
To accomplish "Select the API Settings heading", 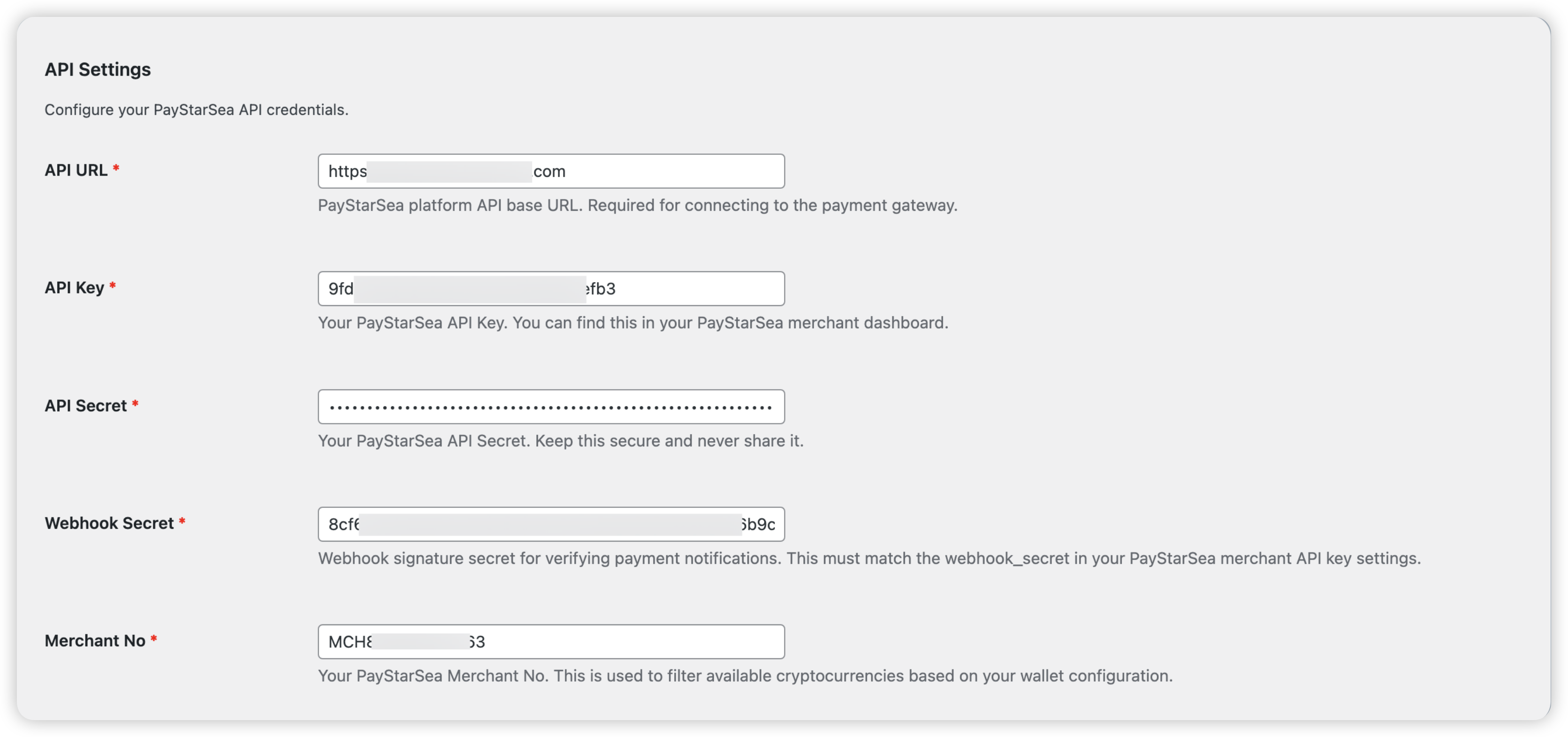I will click(x=98, y=69).
